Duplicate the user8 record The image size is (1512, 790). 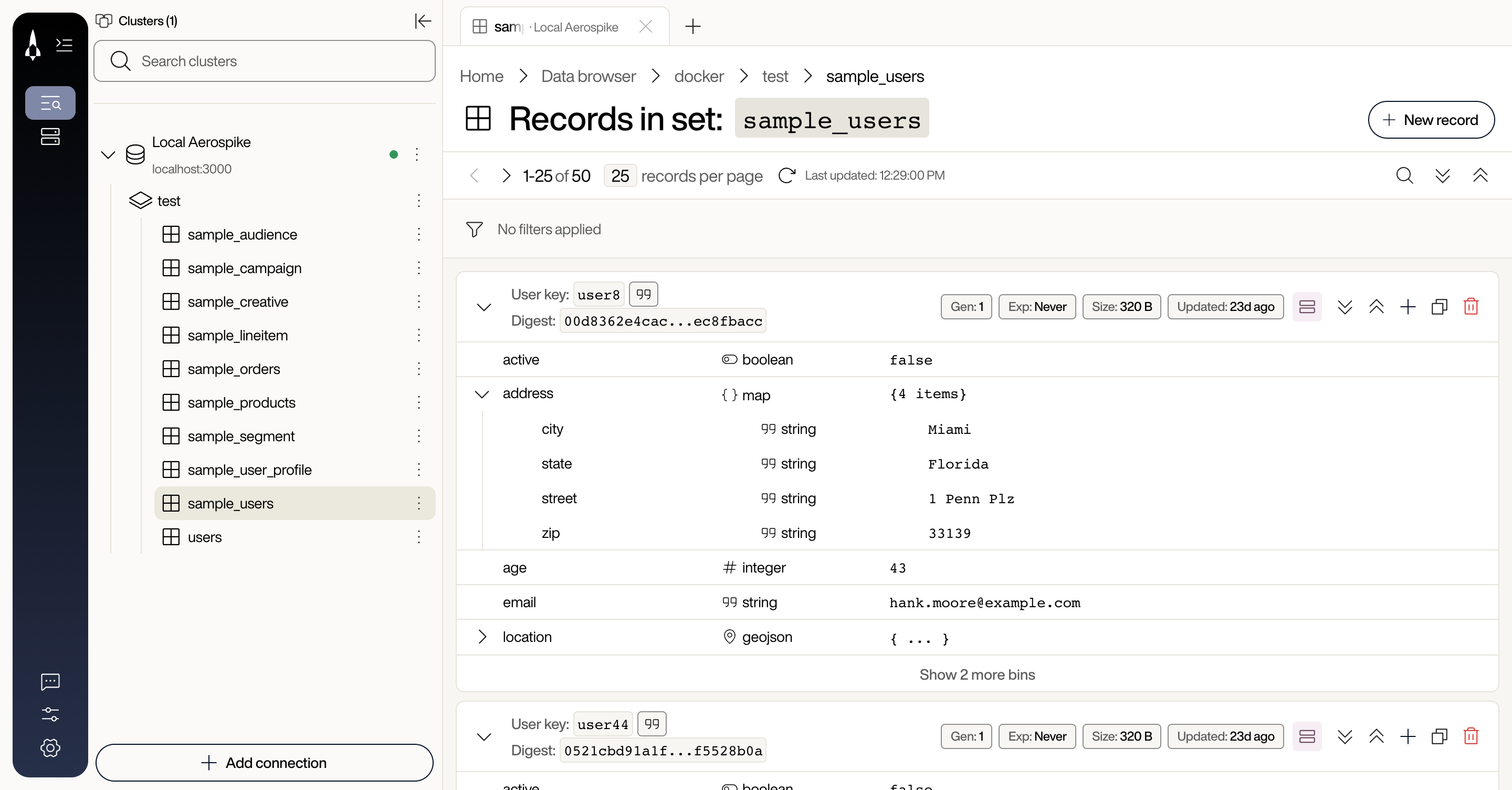tap(1439, 307)
